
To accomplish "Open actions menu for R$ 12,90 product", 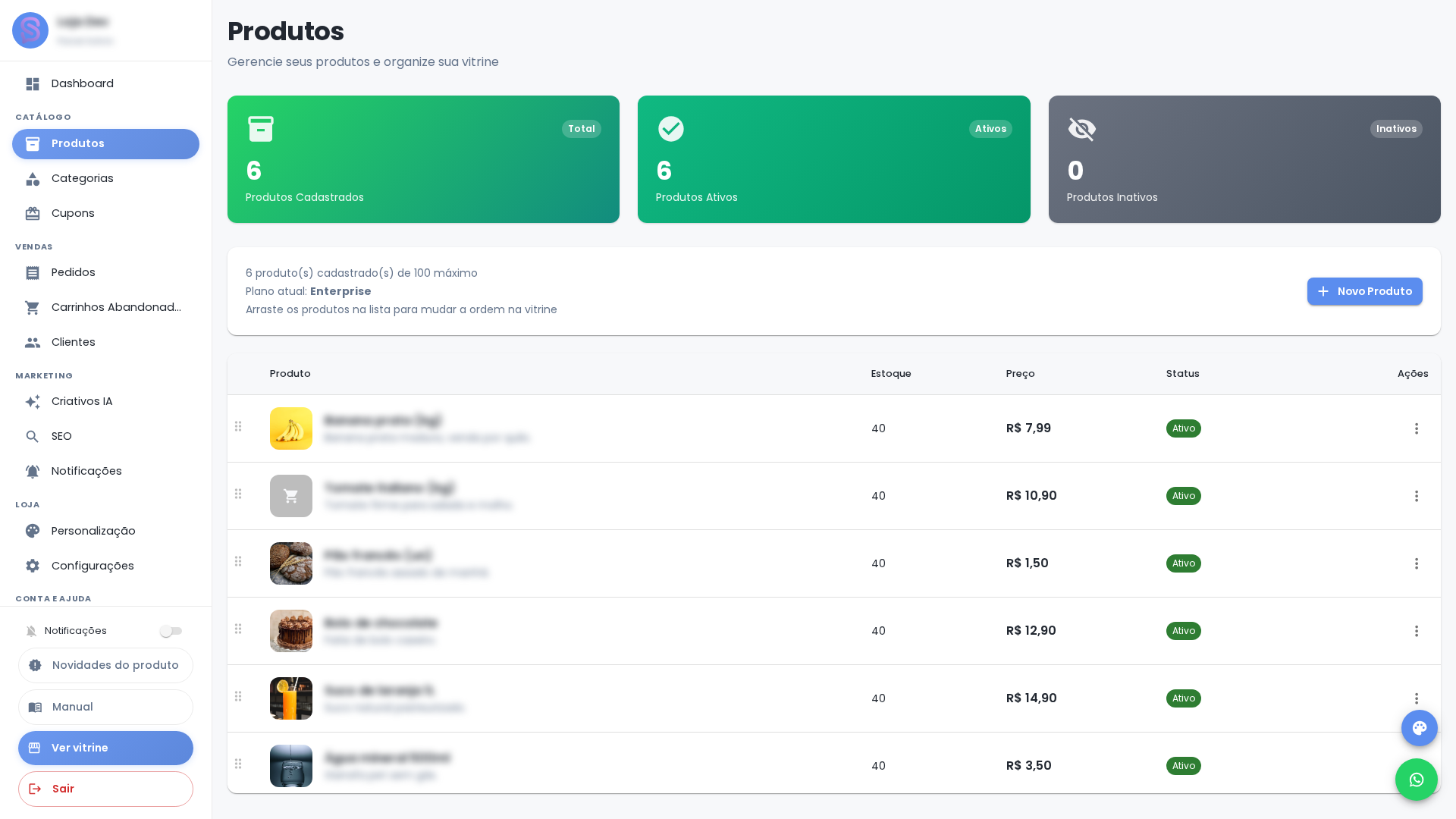I will pyautogui.click(x=1416, y=631).
